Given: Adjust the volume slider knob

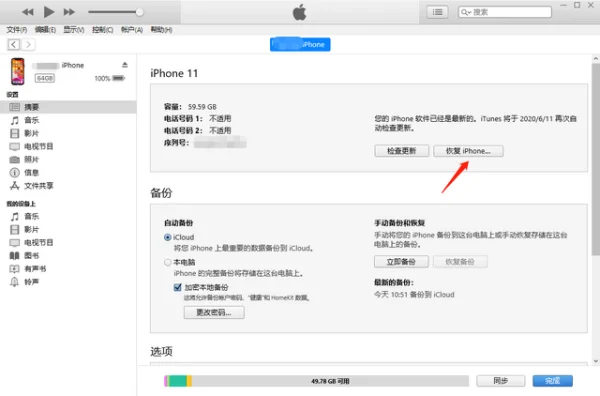Looking at the screenshot, I should (x=140, y=12).
